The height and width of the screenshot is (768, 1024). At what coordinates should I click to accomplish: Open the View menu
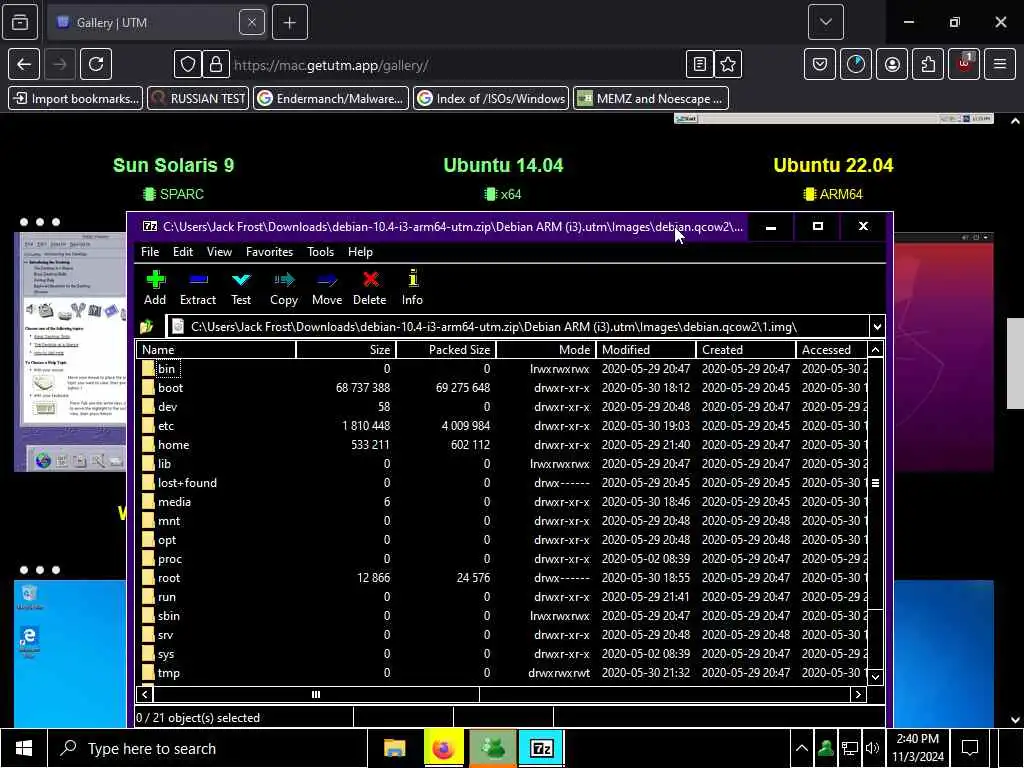[219, 251]
